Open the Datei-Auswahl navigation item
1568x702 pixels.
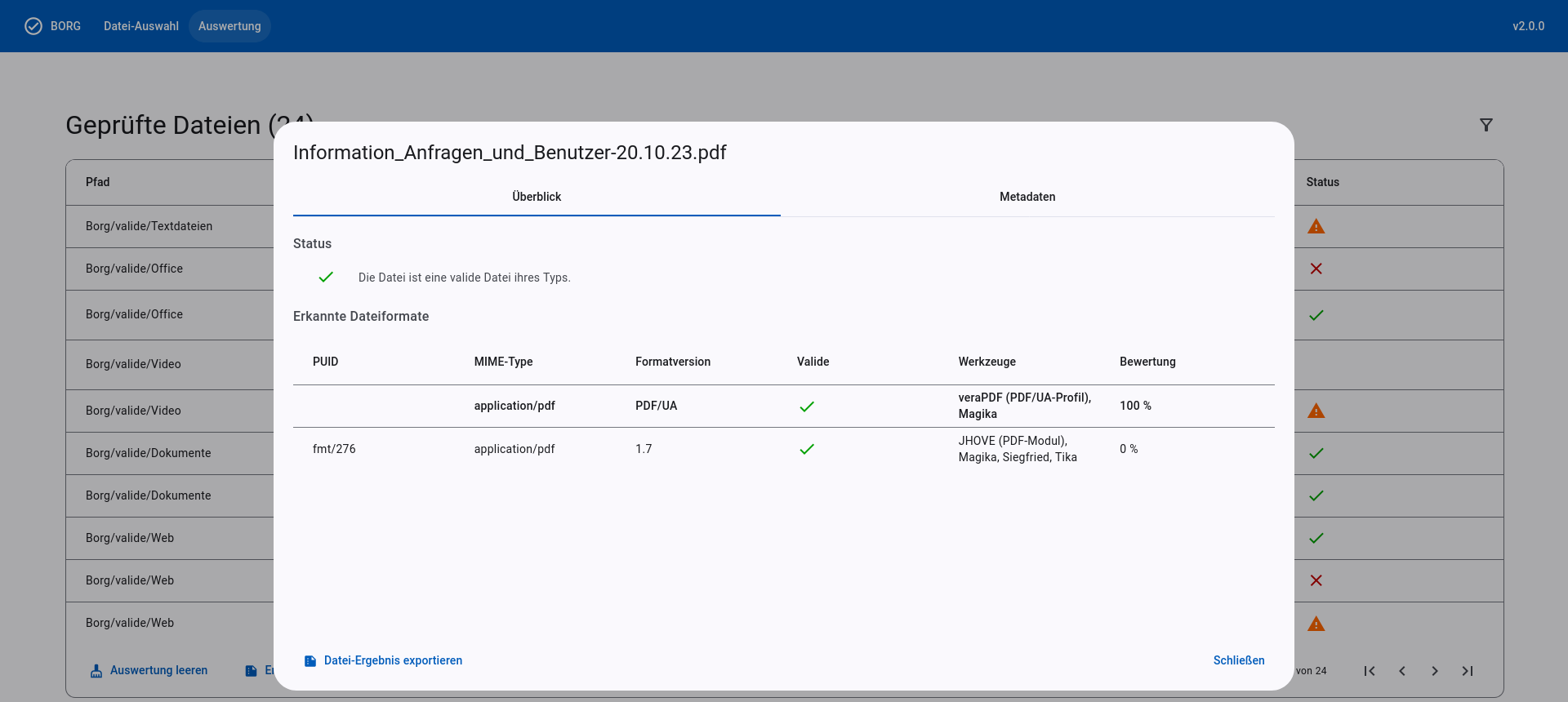(x=141, y=26)
